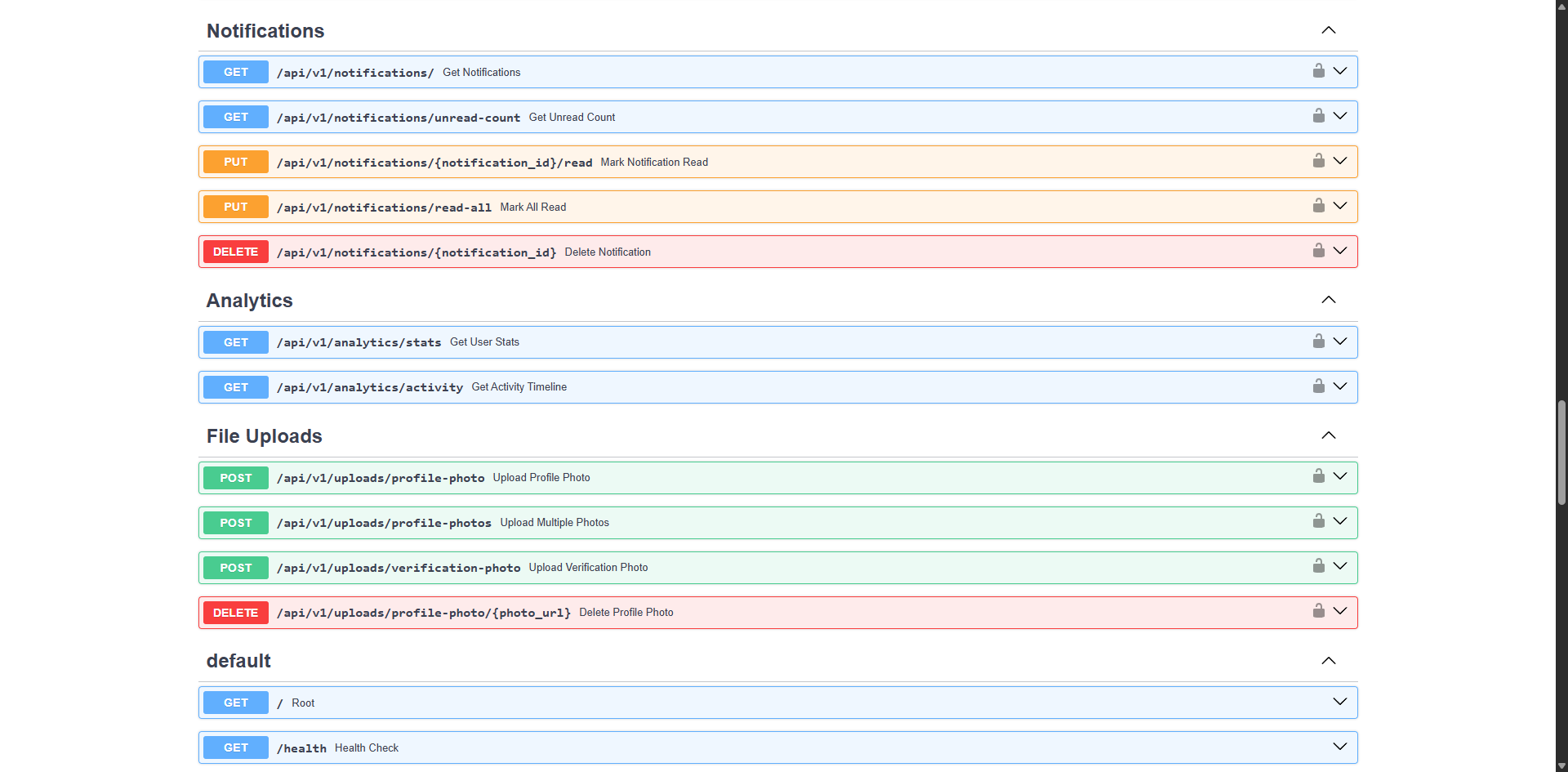Image resolution: width=1568 pixels, height=772 pixels.
Task: Expand the Root endpoint chevron
Action: pos(1340,702)
